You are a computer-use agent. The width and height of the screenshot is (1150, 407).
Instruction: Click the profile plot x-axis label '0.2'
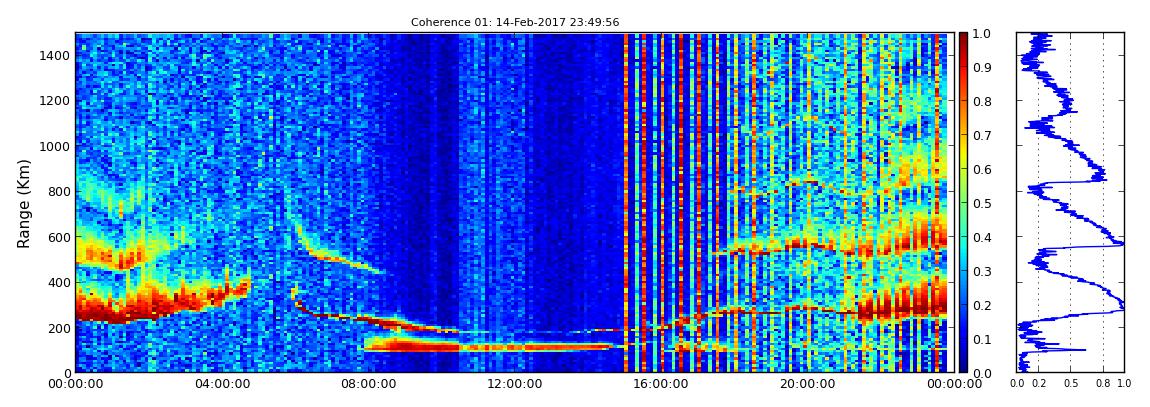pos(1039,384)
